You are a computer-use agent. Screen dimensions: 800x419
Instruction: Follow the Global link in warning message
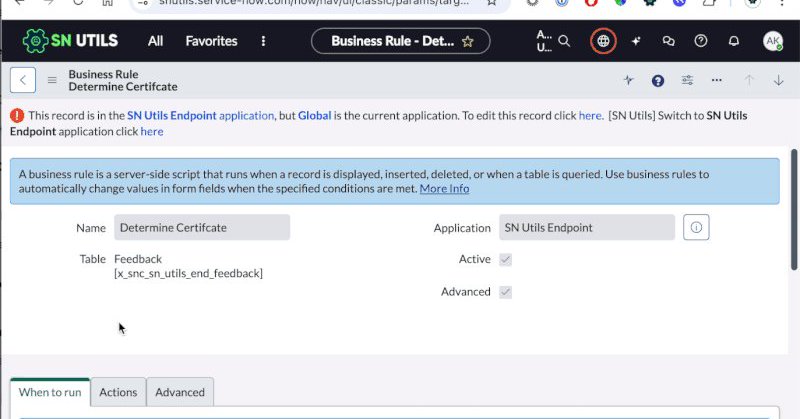(x=314, y=115)
